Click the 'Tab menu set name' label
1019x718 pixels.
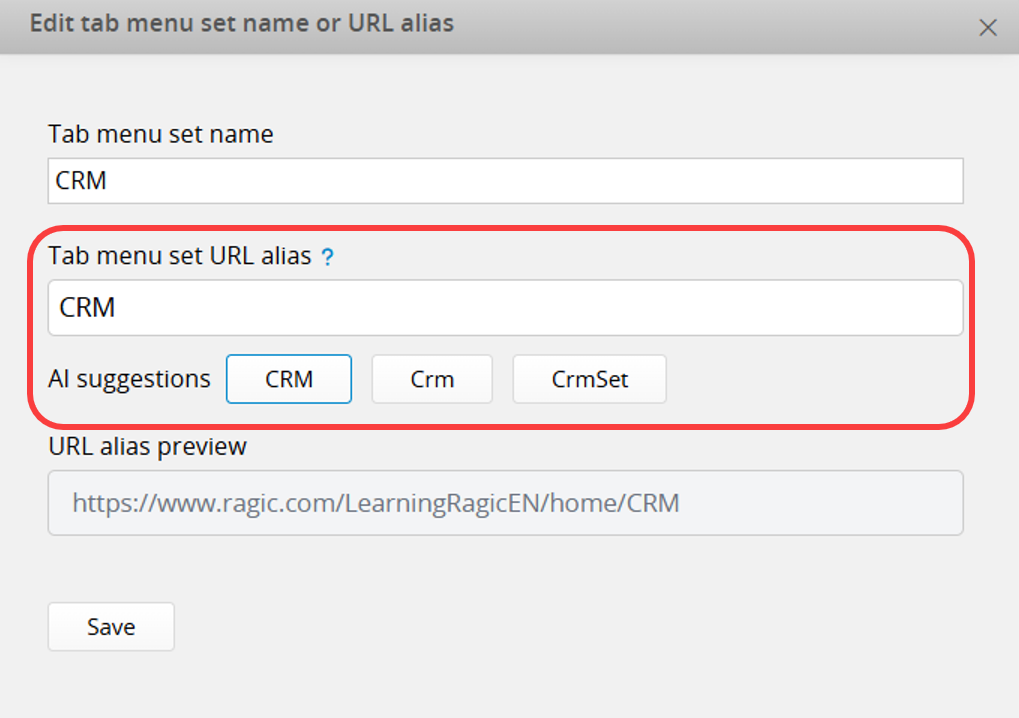(160, 134)
